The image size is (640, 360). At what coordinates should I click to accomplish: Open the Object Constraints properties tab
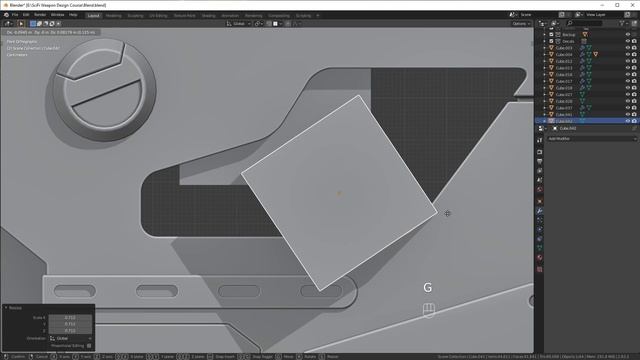[540, 239]
